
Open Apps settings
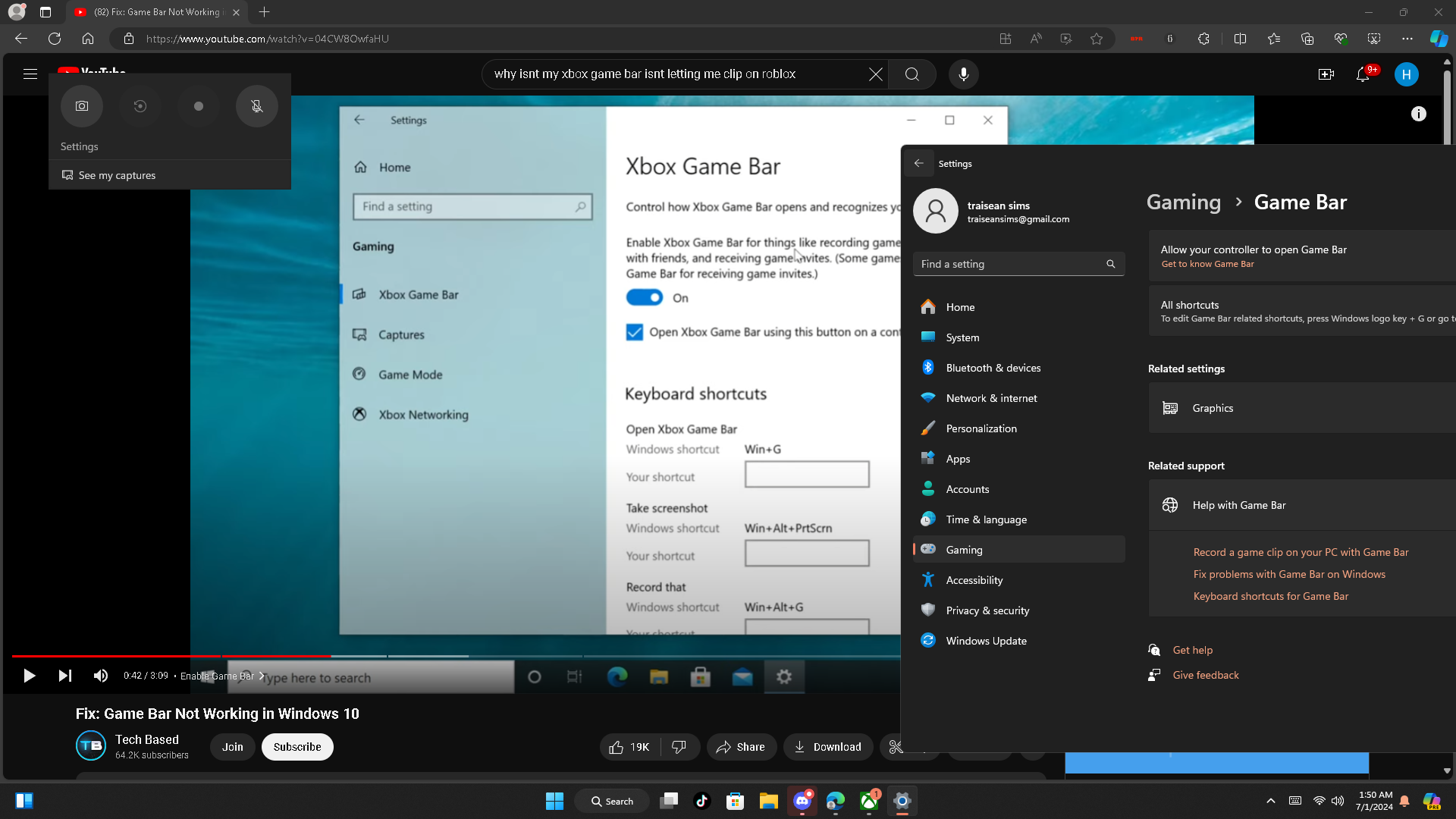[x=1018, y=459]
